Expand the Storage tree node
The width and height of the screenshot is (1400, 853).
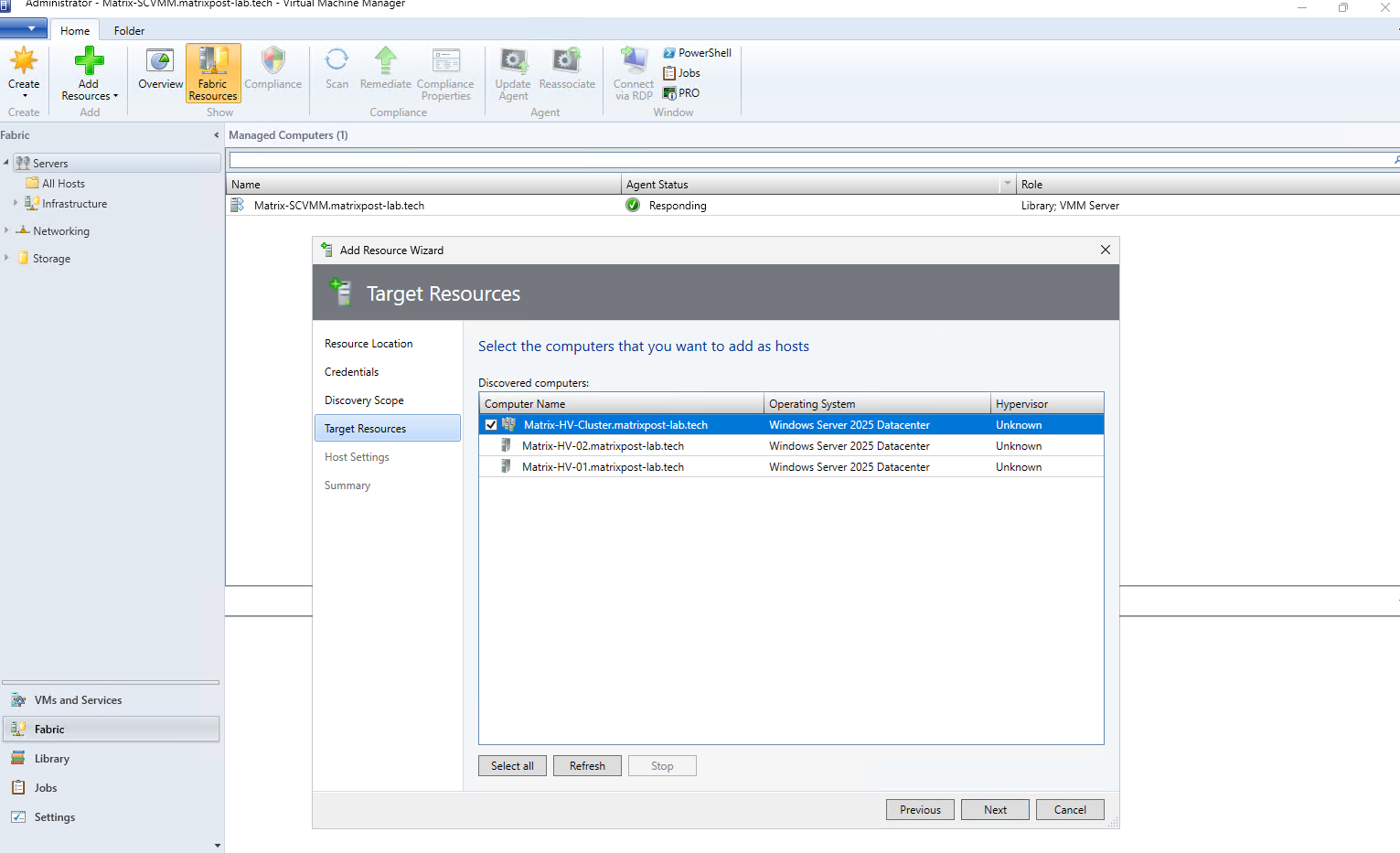6,258
